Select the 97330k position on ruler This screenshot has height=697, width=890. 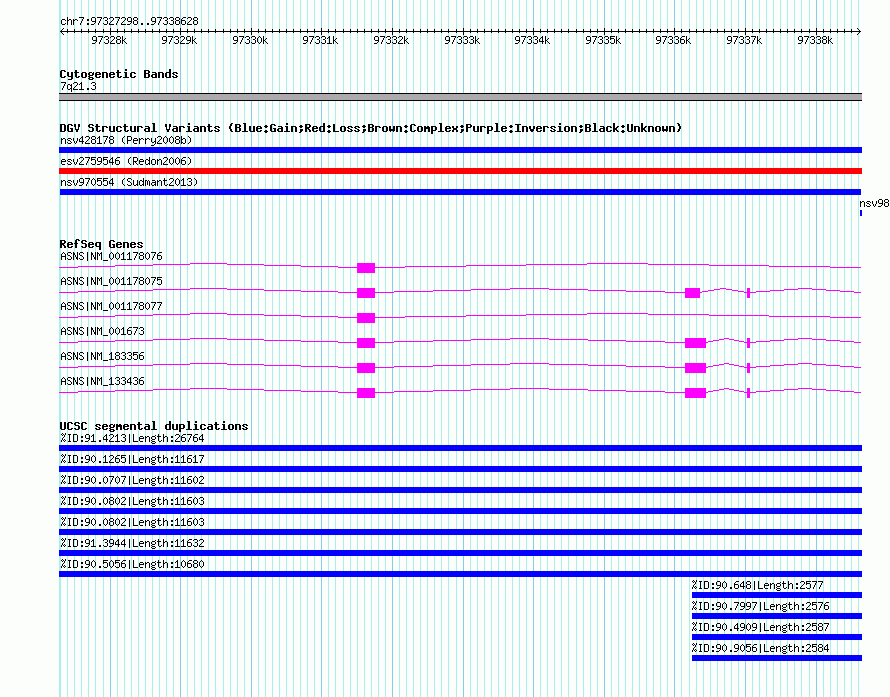coord(250,40)
